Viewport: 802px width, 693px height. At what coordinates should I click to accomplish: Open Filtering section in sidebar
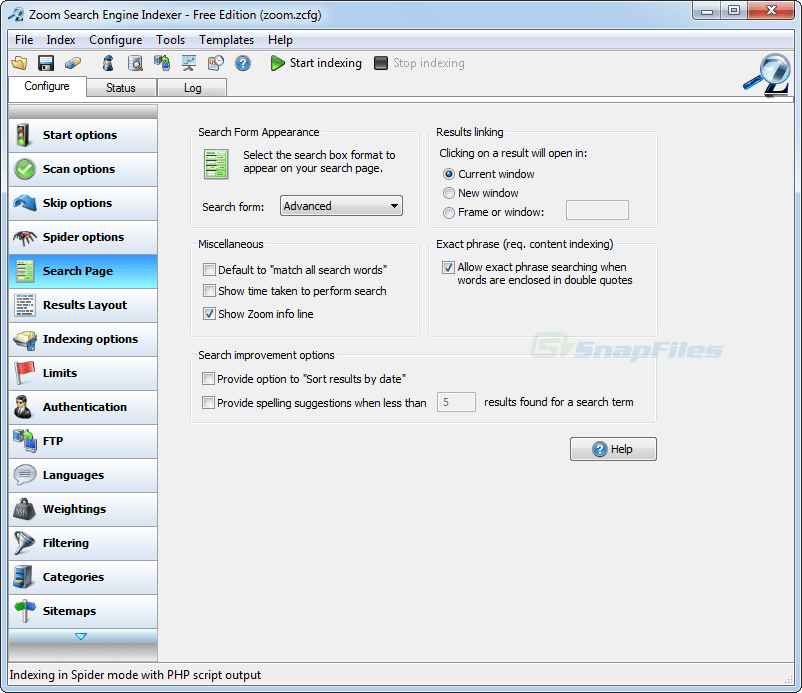click(83, 544)
